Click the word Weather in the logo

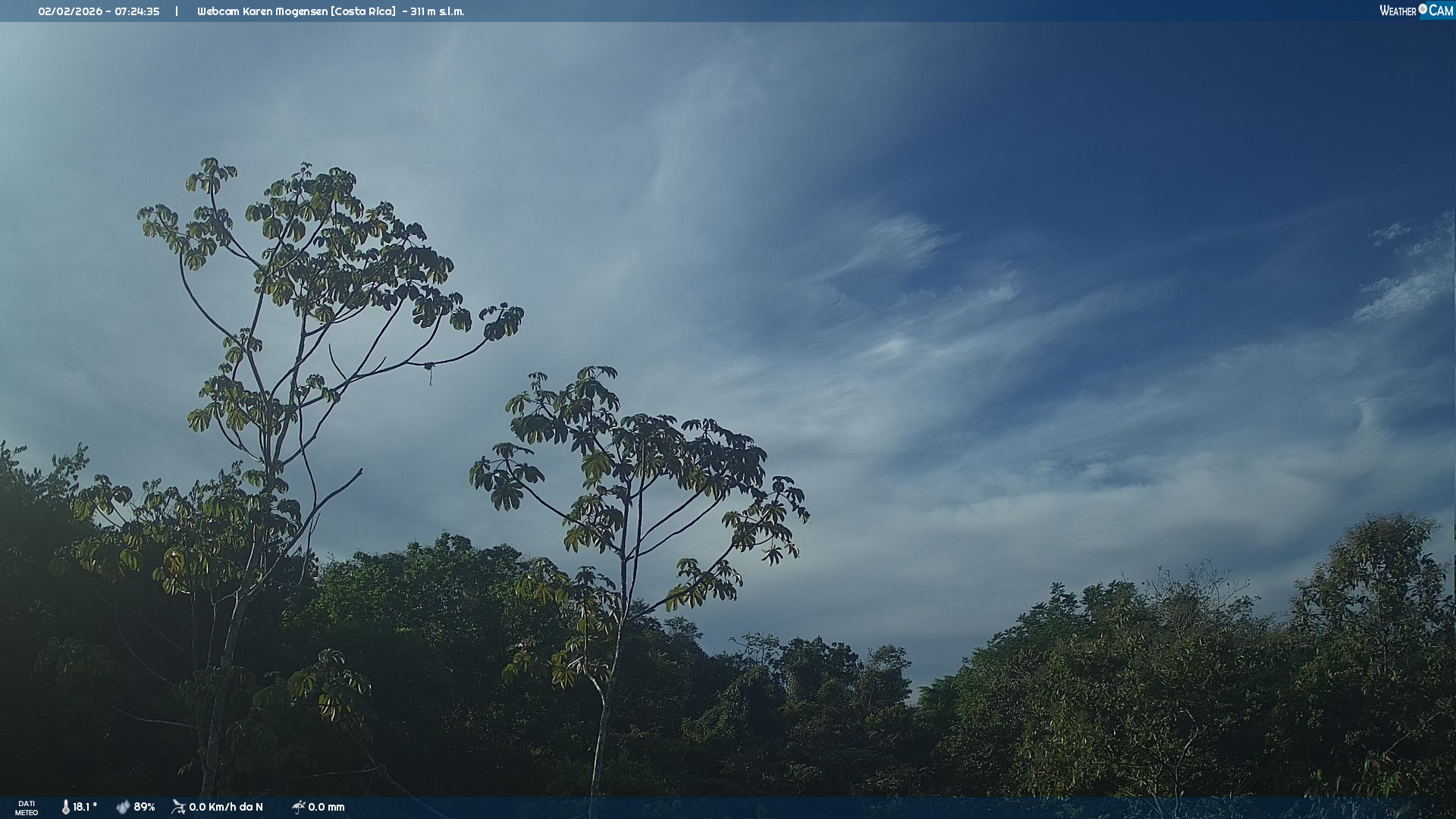(1398, 11)
